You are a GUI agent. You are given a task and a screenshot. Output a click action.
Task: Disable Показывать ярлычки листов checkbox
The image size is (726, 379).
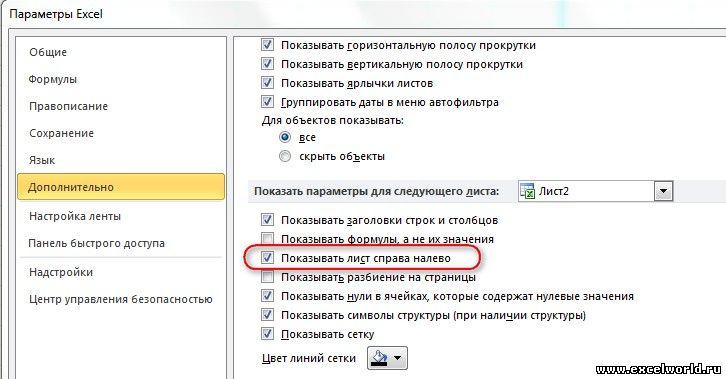point(267,83)
